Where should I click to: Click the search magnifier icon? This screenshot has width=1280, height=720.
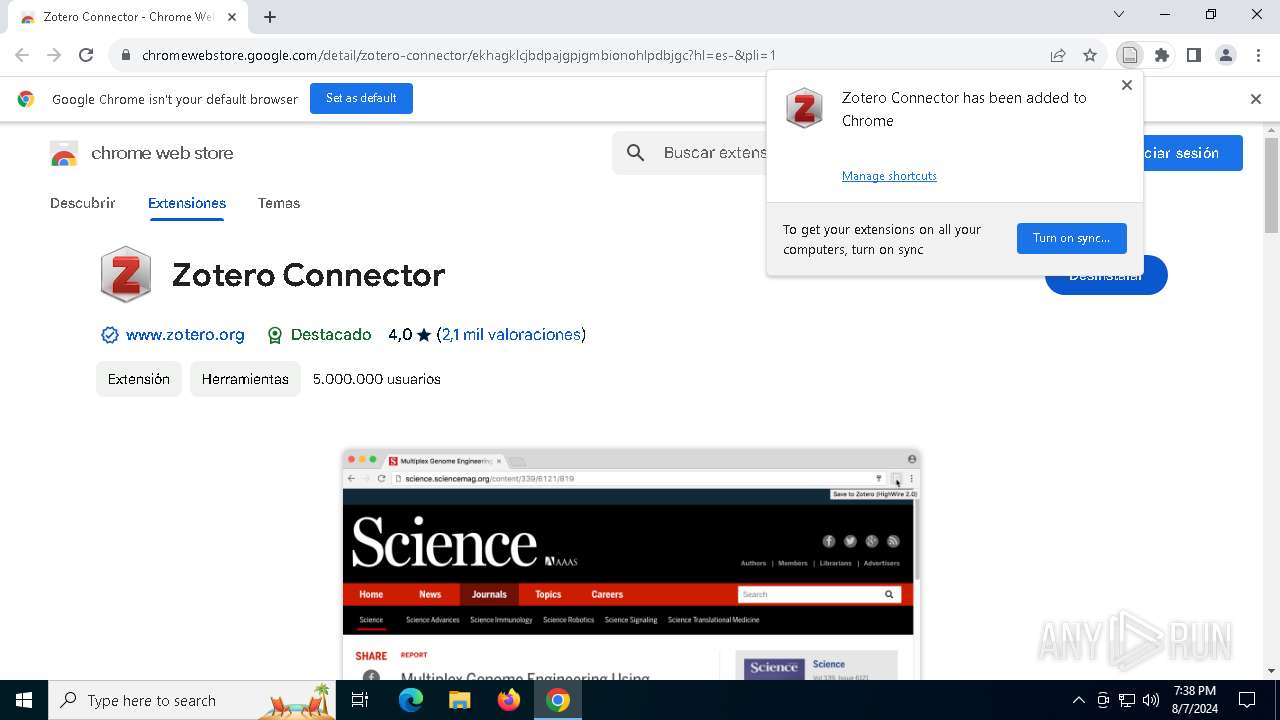(636, 153)
